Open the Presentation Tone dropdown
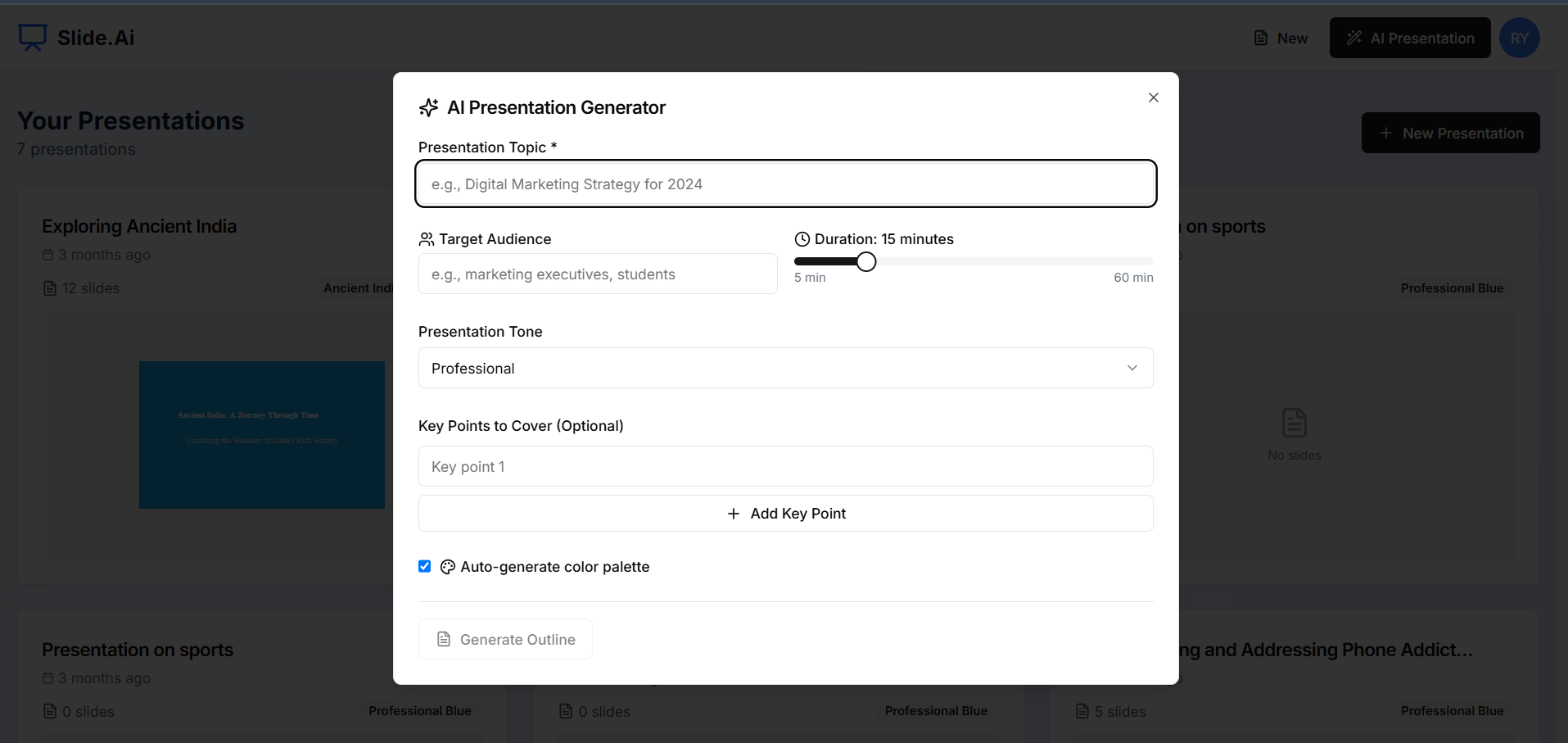 pyautogui.click(x=785, y=368)
